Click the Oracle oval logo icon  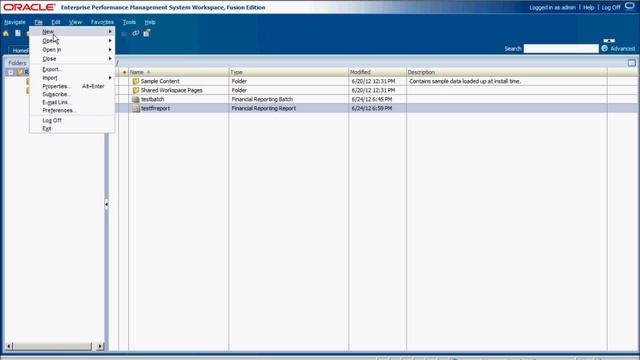coord(630,6)
